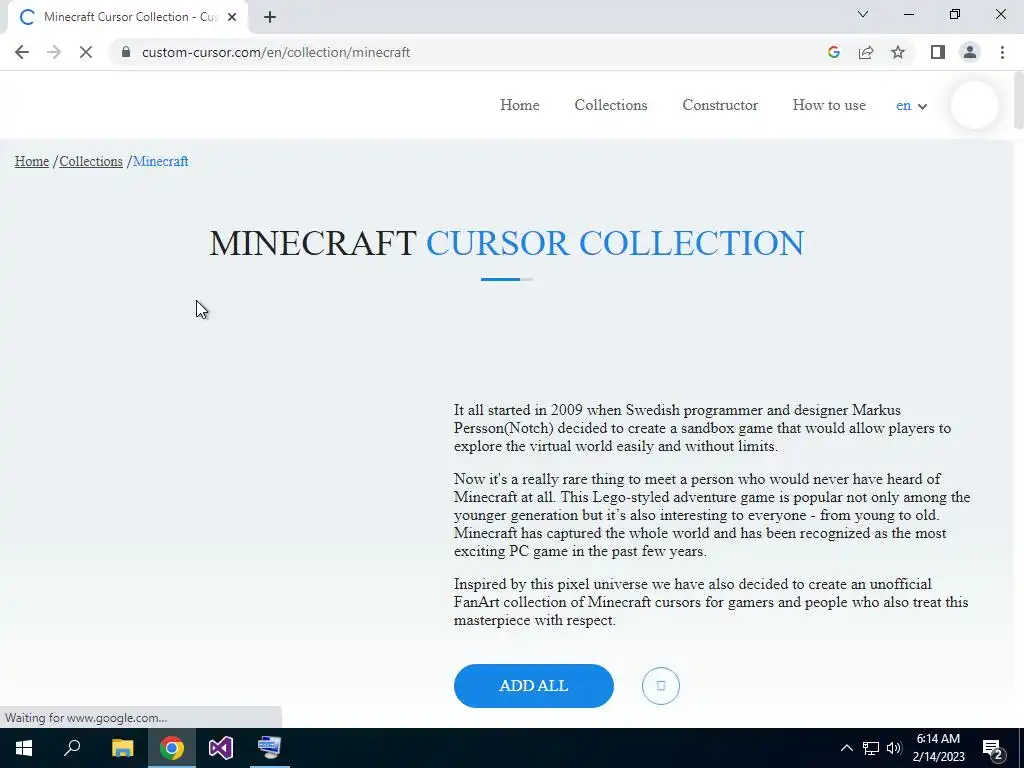
Task: Open a new browser tab
Action: 270,17
